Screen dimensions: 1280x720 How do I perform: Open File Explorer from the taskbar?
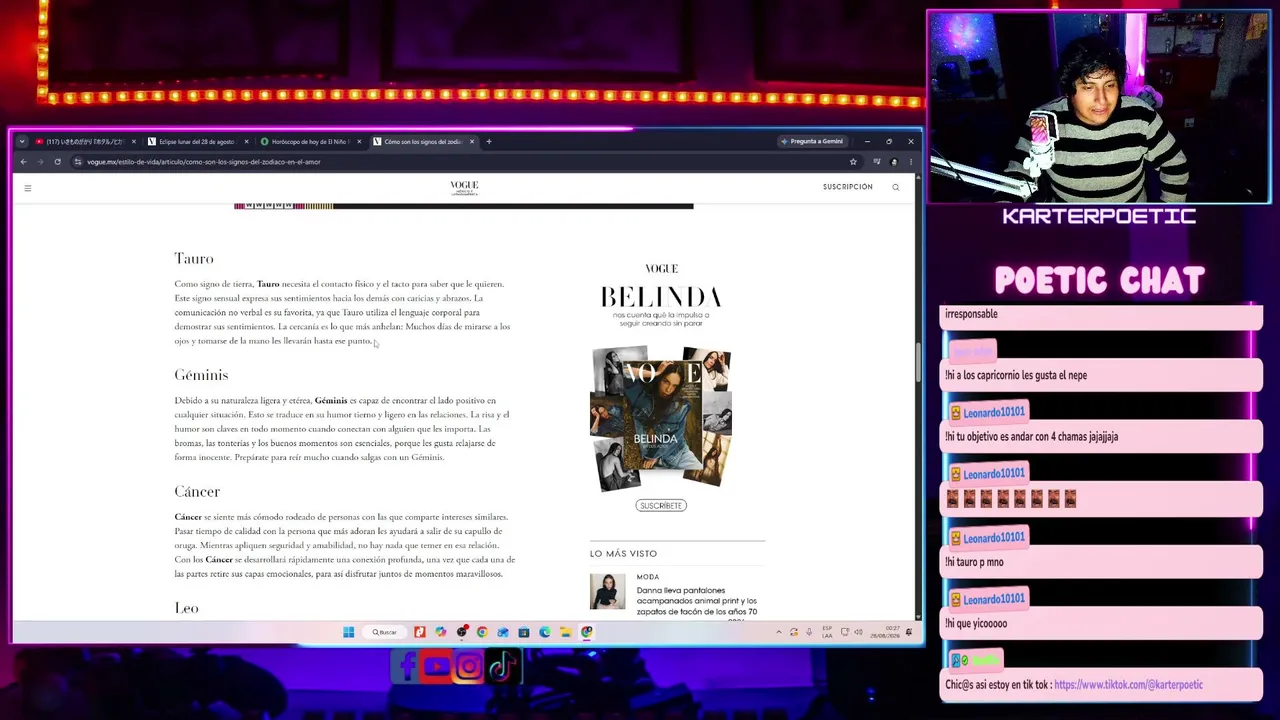click(x=566, y=632)
